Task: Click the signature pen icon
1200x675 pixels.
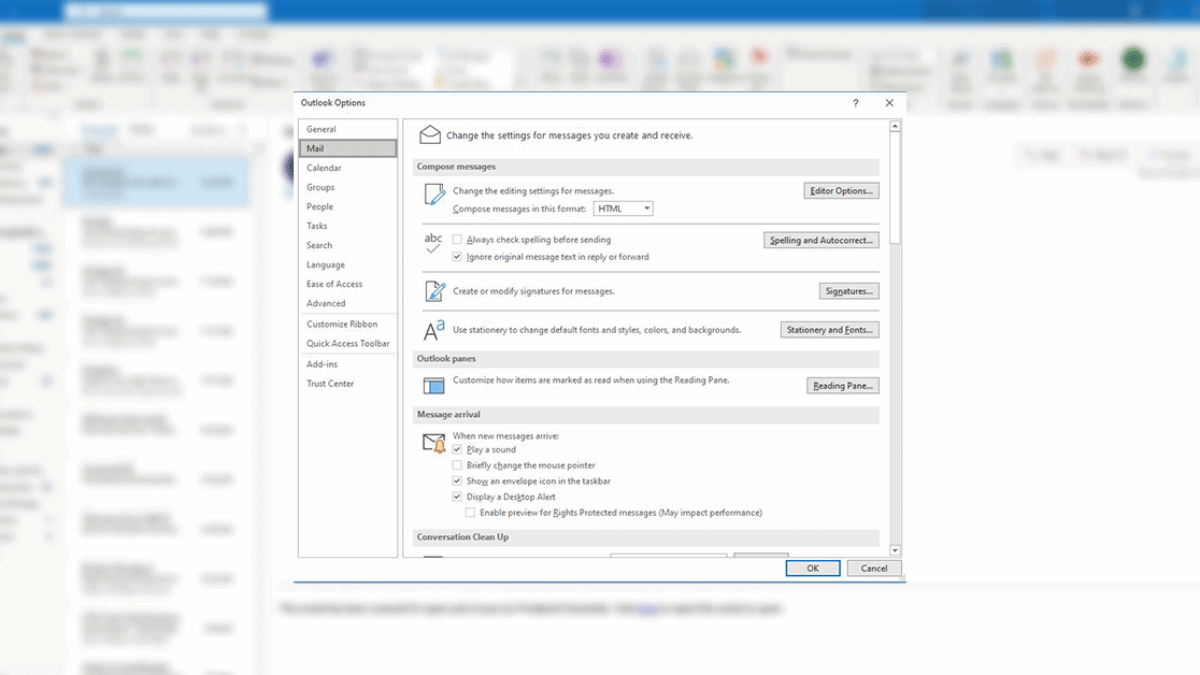Action: [x=434, y=291]
